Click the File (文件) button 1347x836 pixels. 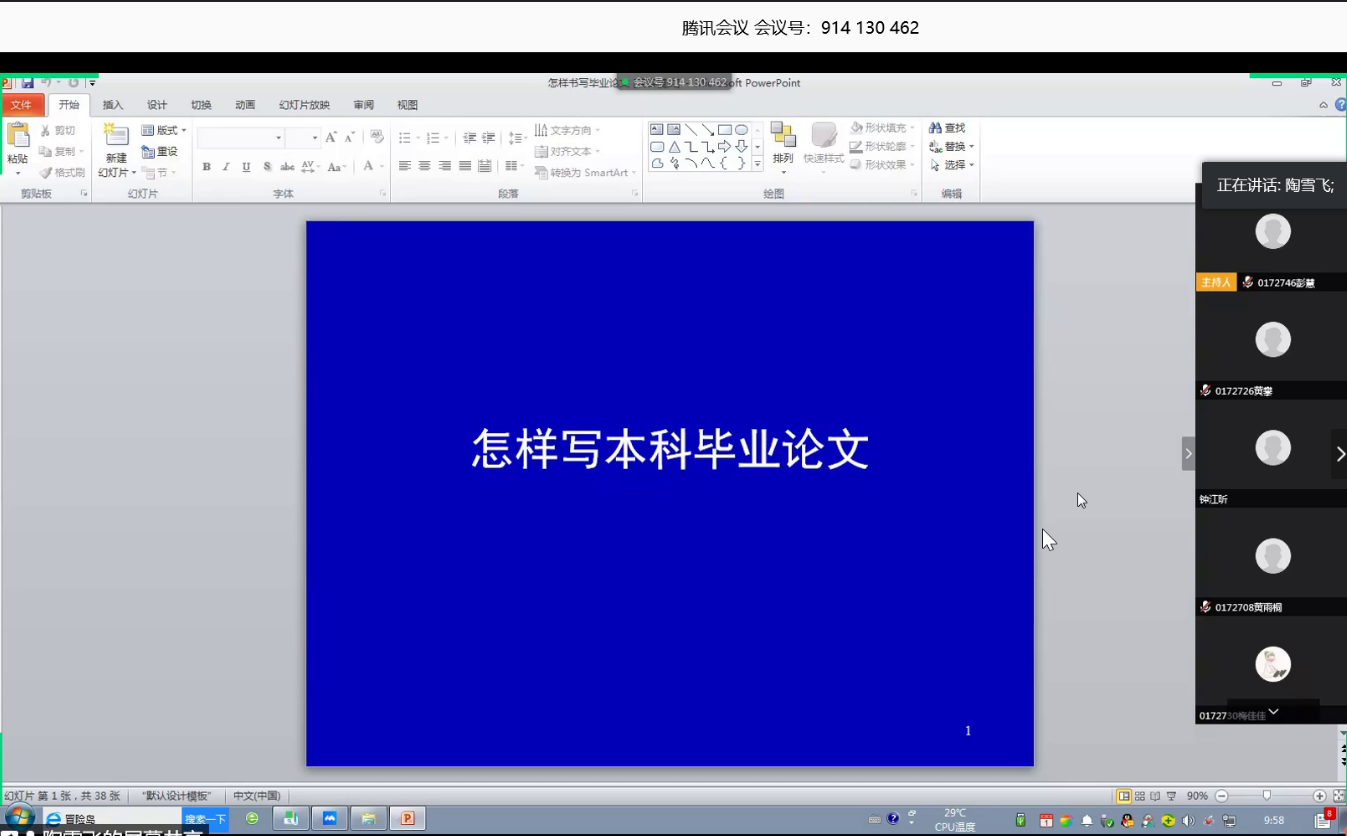coord(21,105)
